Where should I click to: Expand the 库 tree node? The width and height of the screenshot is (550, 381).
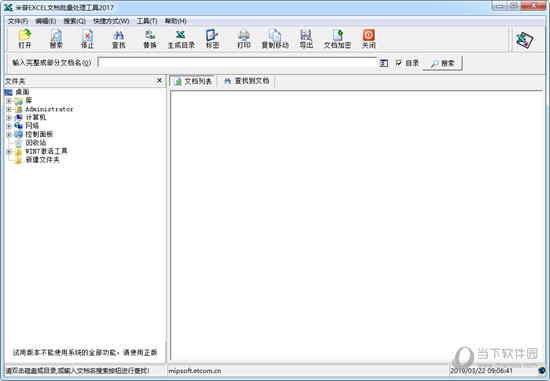[x=9, y=101]
